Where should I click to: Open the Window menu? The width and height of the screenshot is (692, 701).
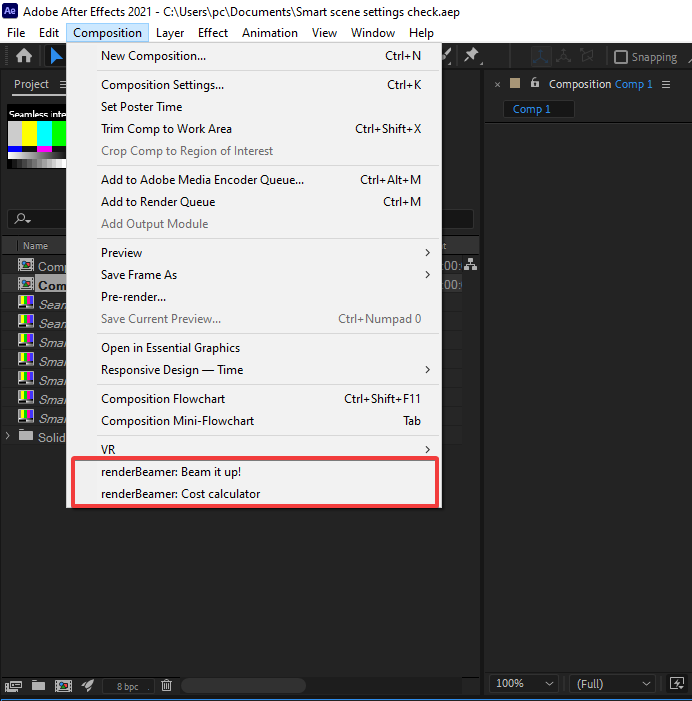click(373, 33)
